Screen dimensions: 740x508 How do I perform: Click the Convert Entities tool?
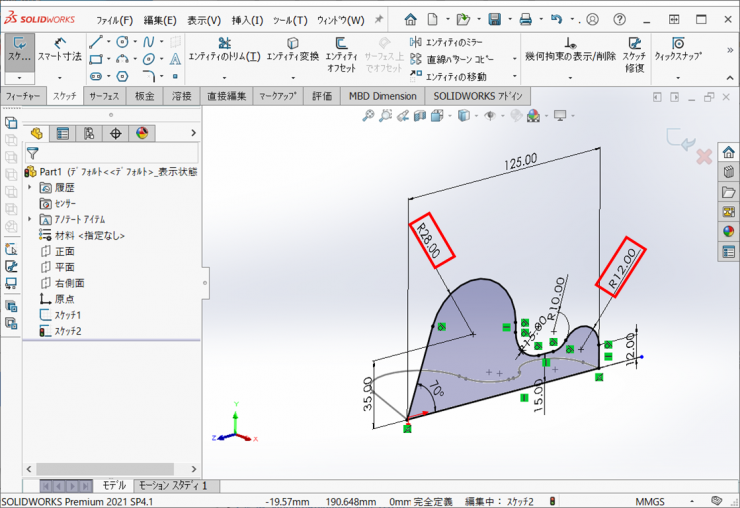pyautogui.click(x=292, y=50)
